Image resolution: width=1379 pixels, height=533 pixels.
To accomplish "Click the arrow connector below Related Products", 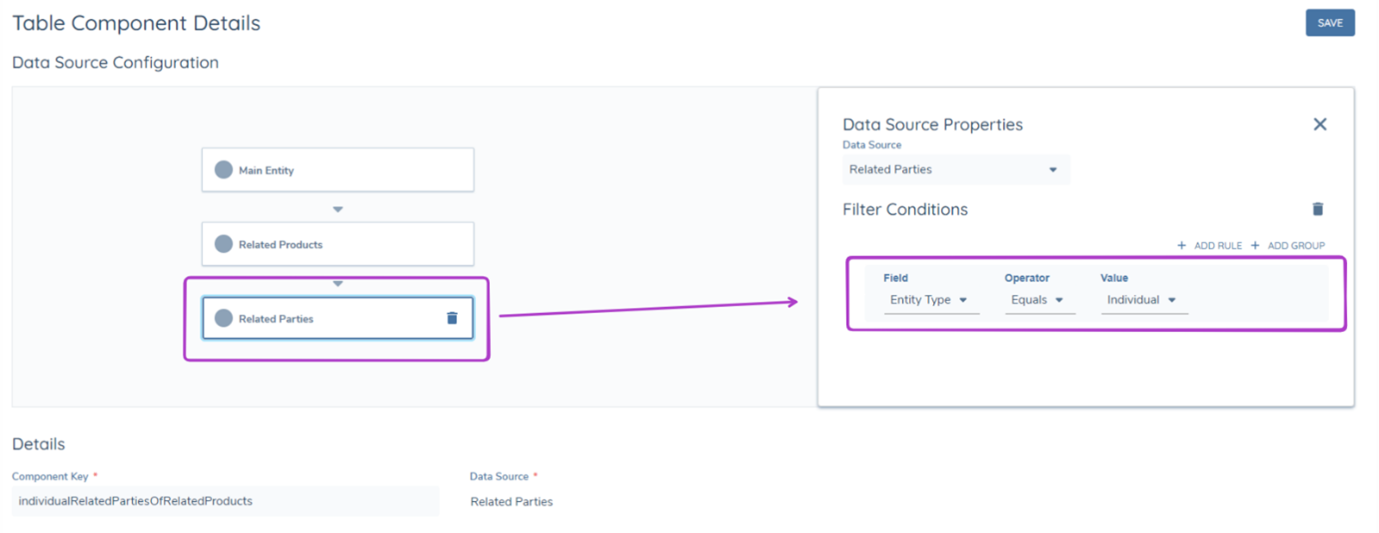I will [x=338, y=284].
